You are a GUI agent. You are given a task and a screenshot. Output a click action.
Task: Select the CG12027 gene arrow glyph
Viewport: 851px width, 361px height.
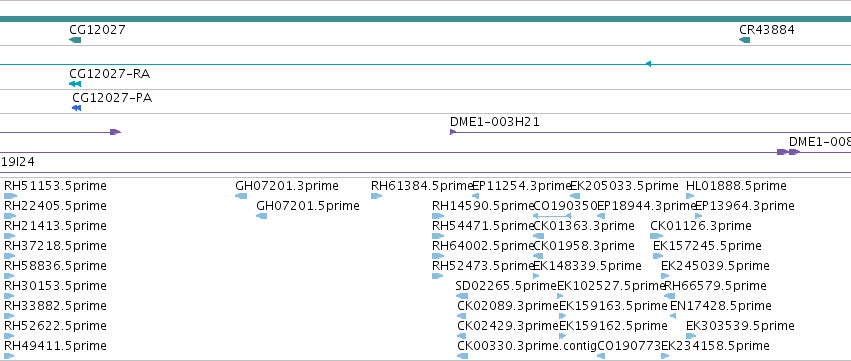75,40
